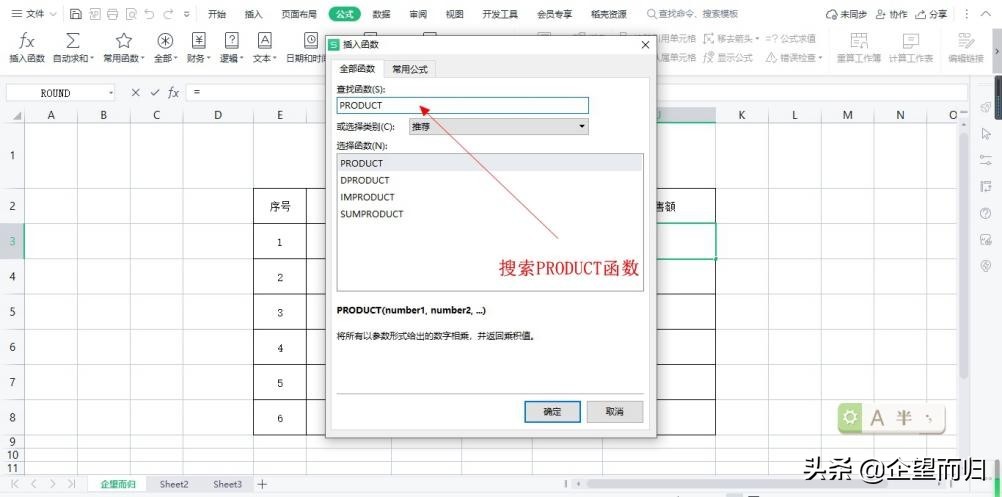Click the save icon in quick toolbar
The height and width of the screenshot is (497, 1002).
(x=76, y=14)
